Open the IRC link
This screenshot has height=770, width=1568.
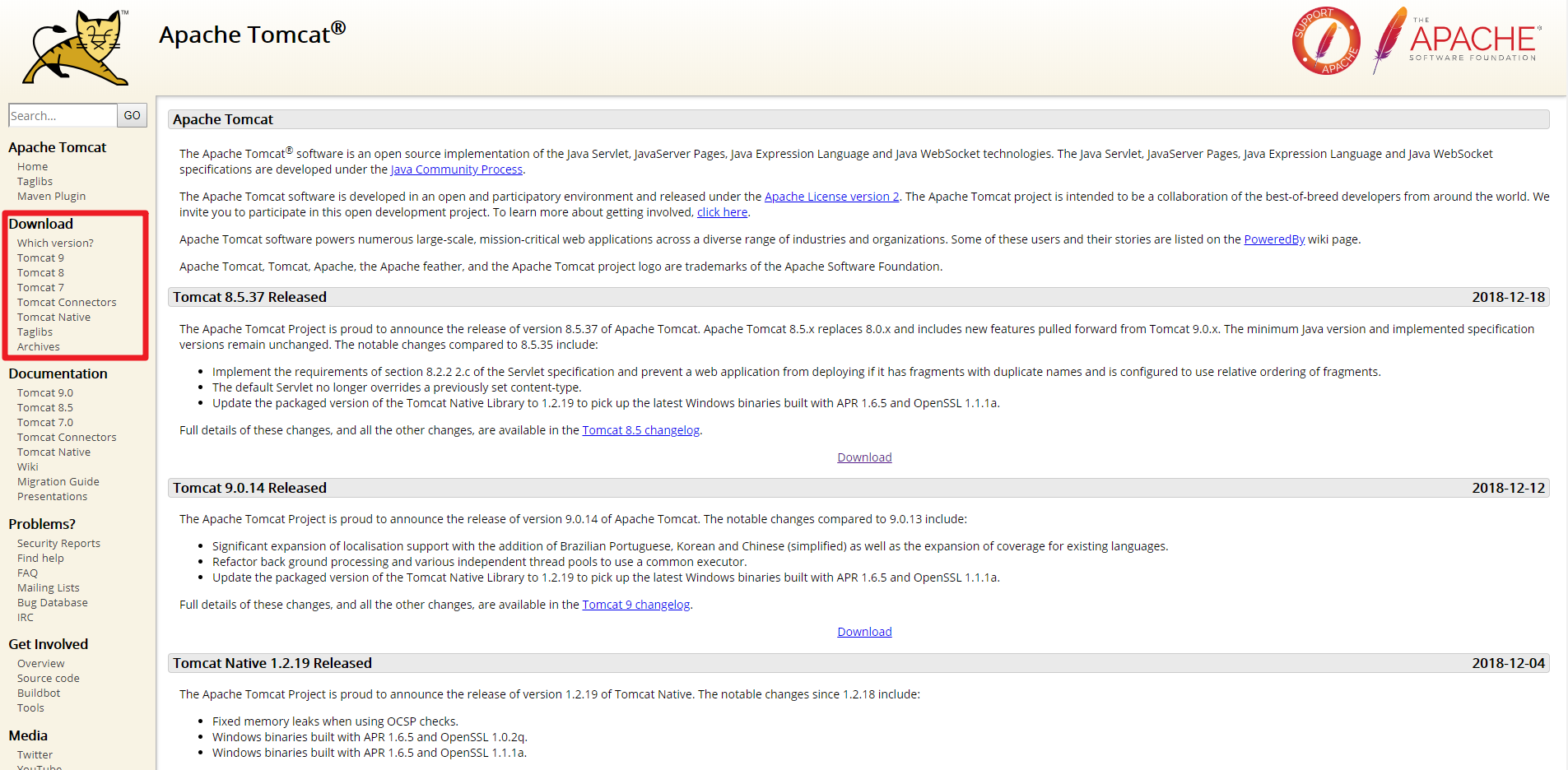pyautogui.click(x=26, y=617)
